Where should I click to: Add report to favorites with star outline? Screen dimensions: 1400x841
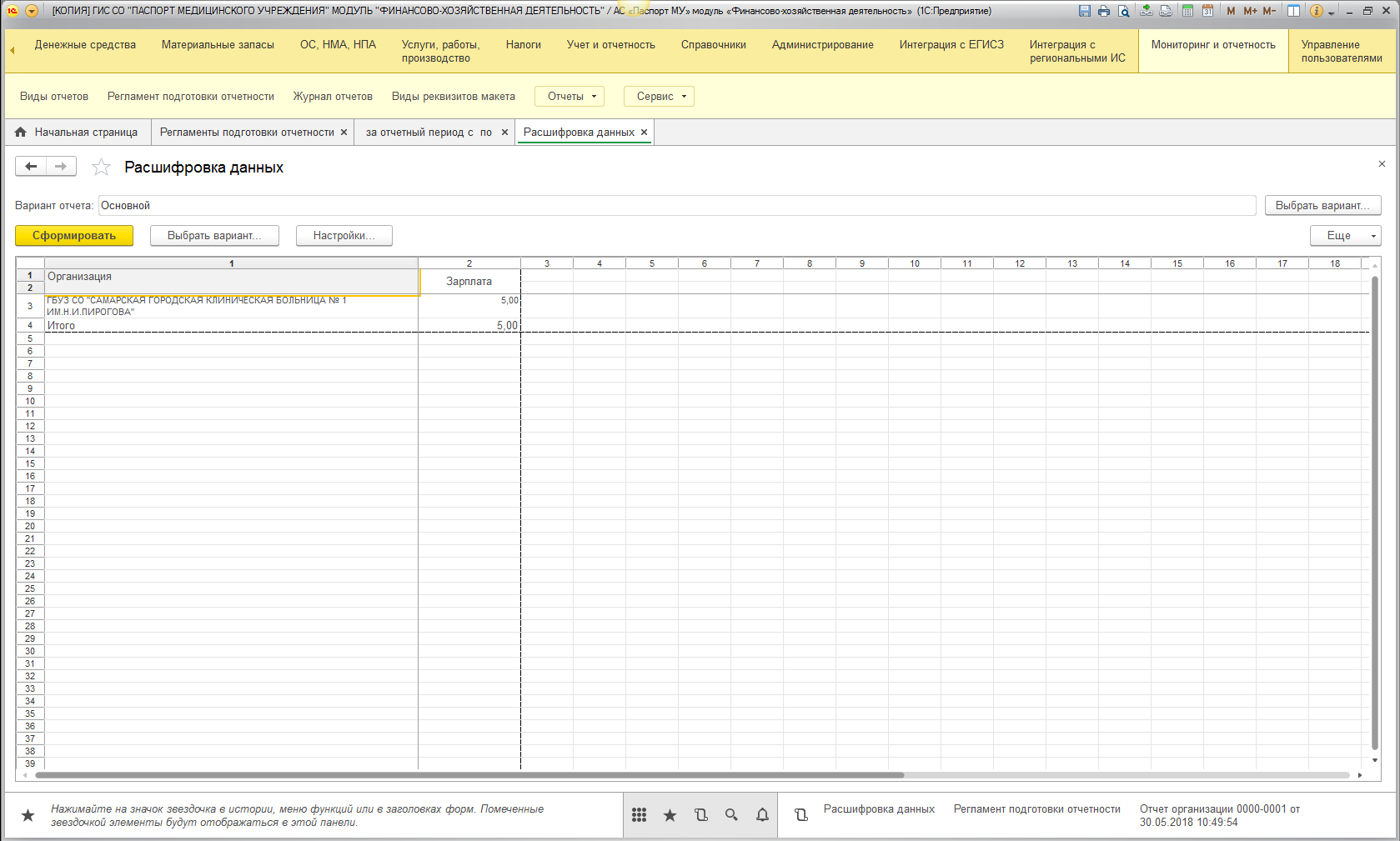(x=101, y=168)
